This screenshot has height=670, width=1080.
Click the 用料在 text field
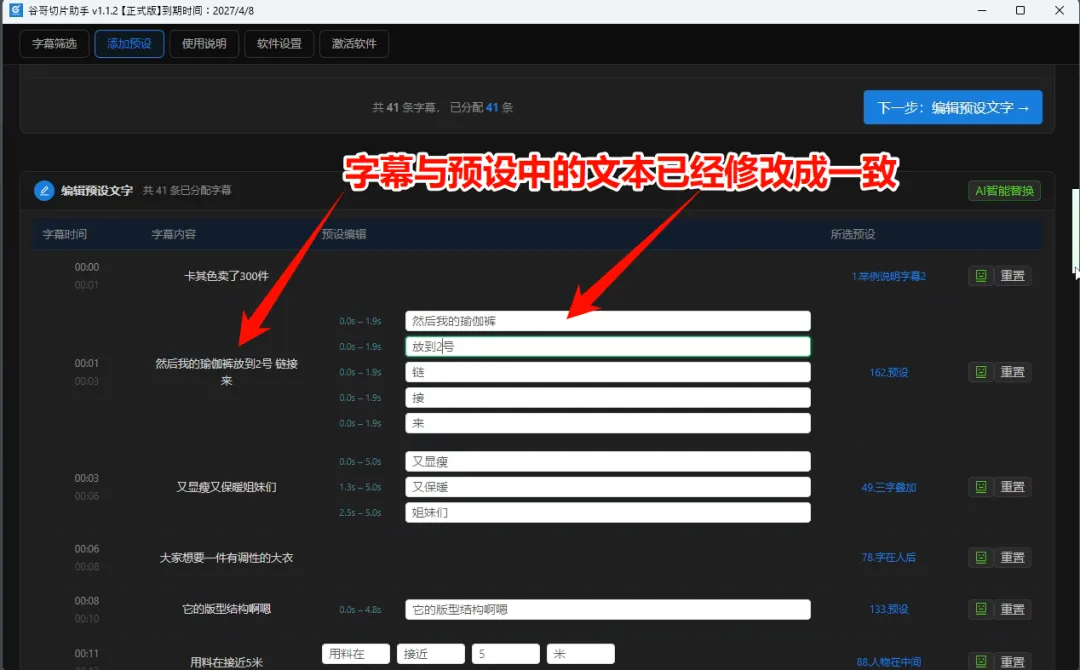click(x=355, y=653)
